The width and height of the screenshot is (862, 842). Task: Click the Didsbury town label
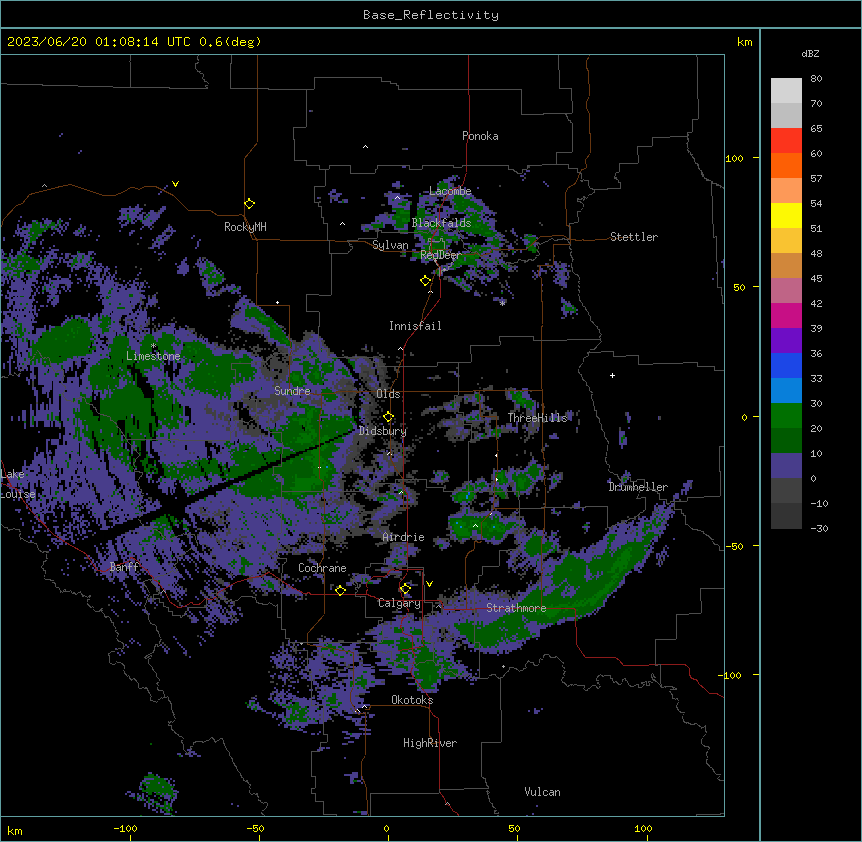383,431
